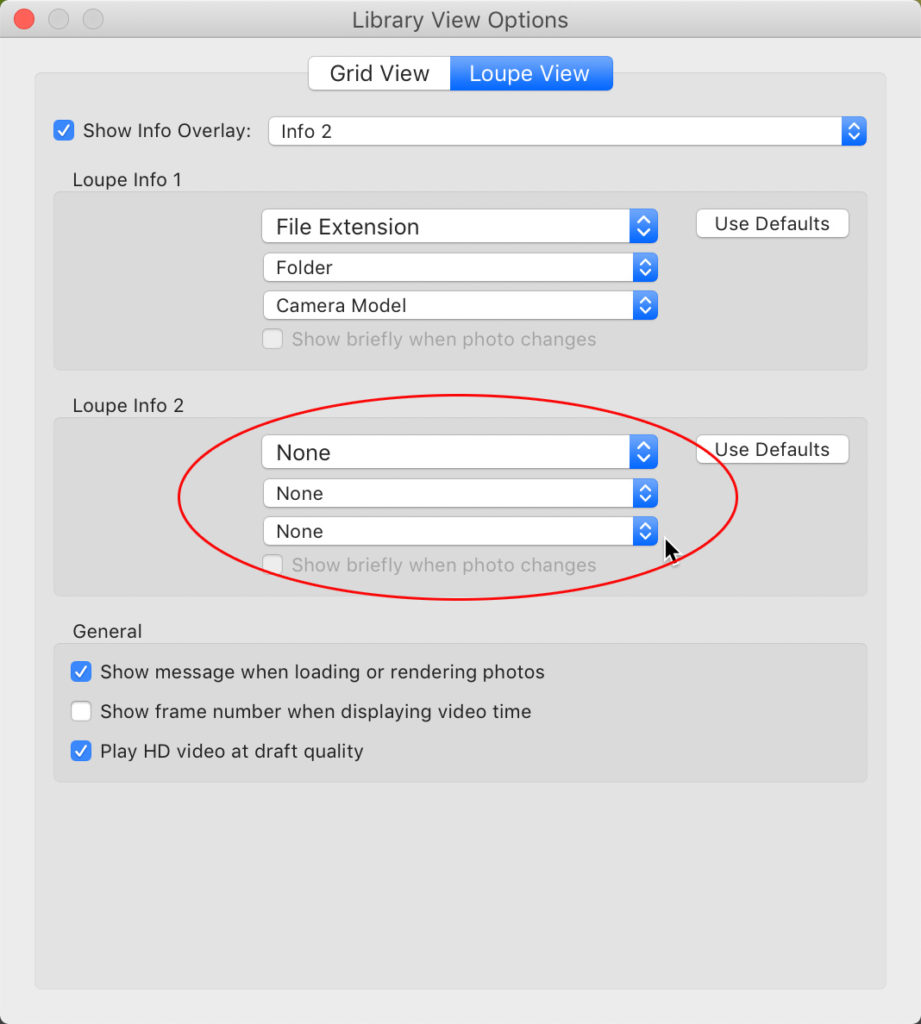
Task: Uncheck Show message when loading or rendering photos
Action: (x=81, y=672)
